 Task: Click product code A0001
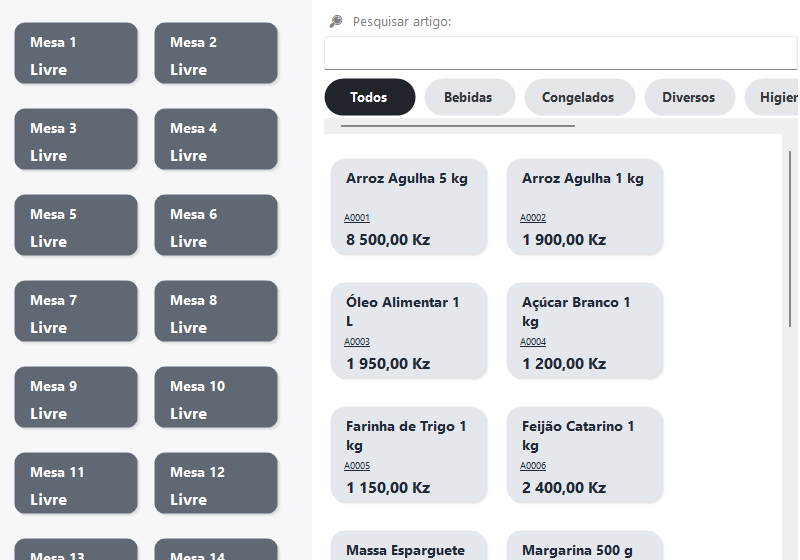coord(357,218)
